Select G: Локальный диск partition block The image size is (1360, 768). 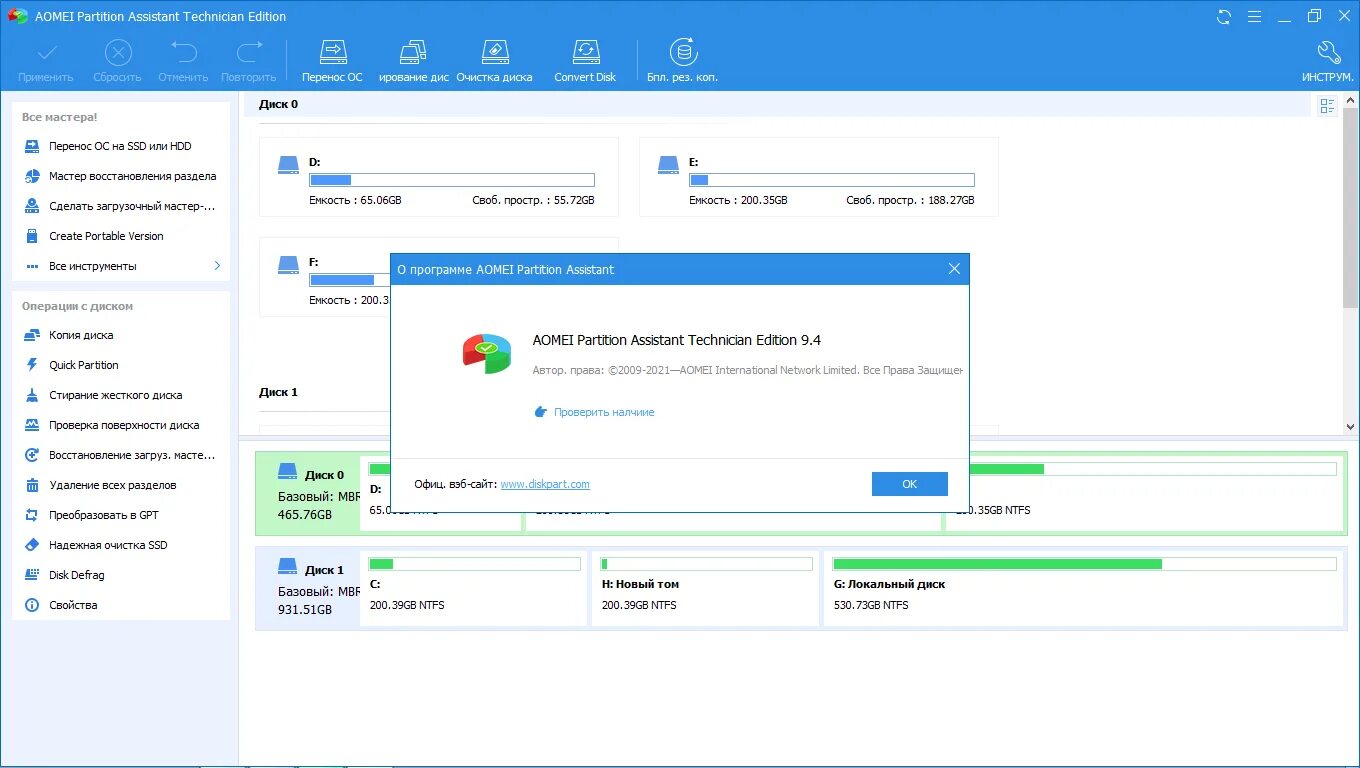click(1084, 588)
